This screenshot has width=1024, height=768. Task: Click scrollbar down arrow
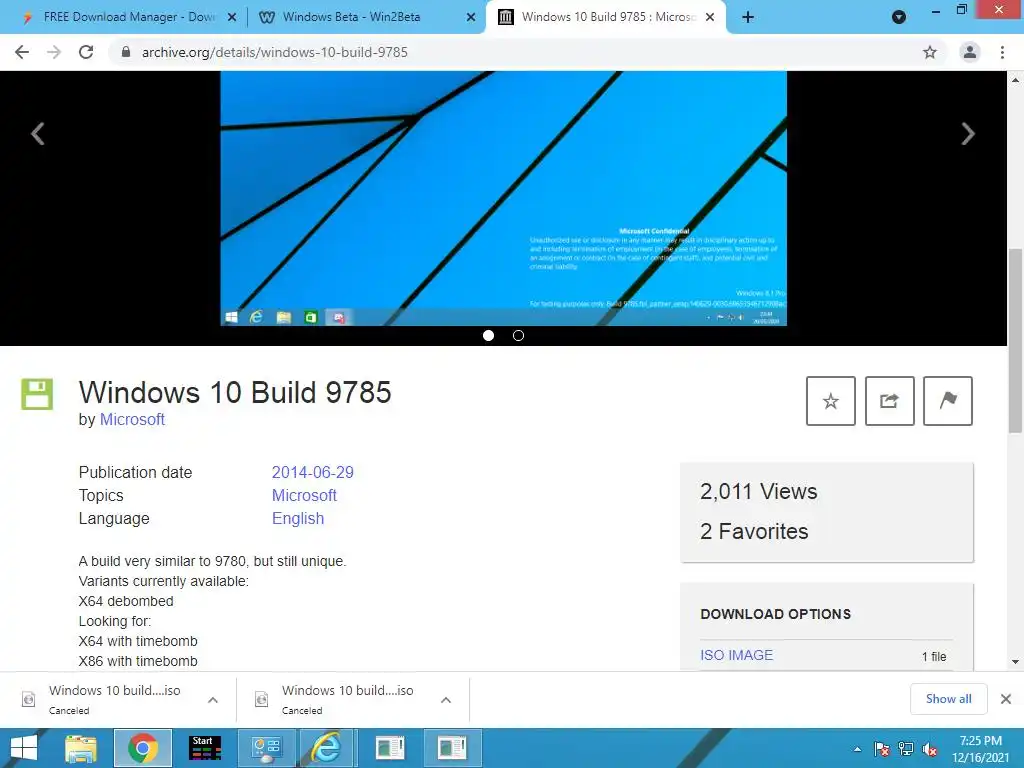pos(1015,662)
